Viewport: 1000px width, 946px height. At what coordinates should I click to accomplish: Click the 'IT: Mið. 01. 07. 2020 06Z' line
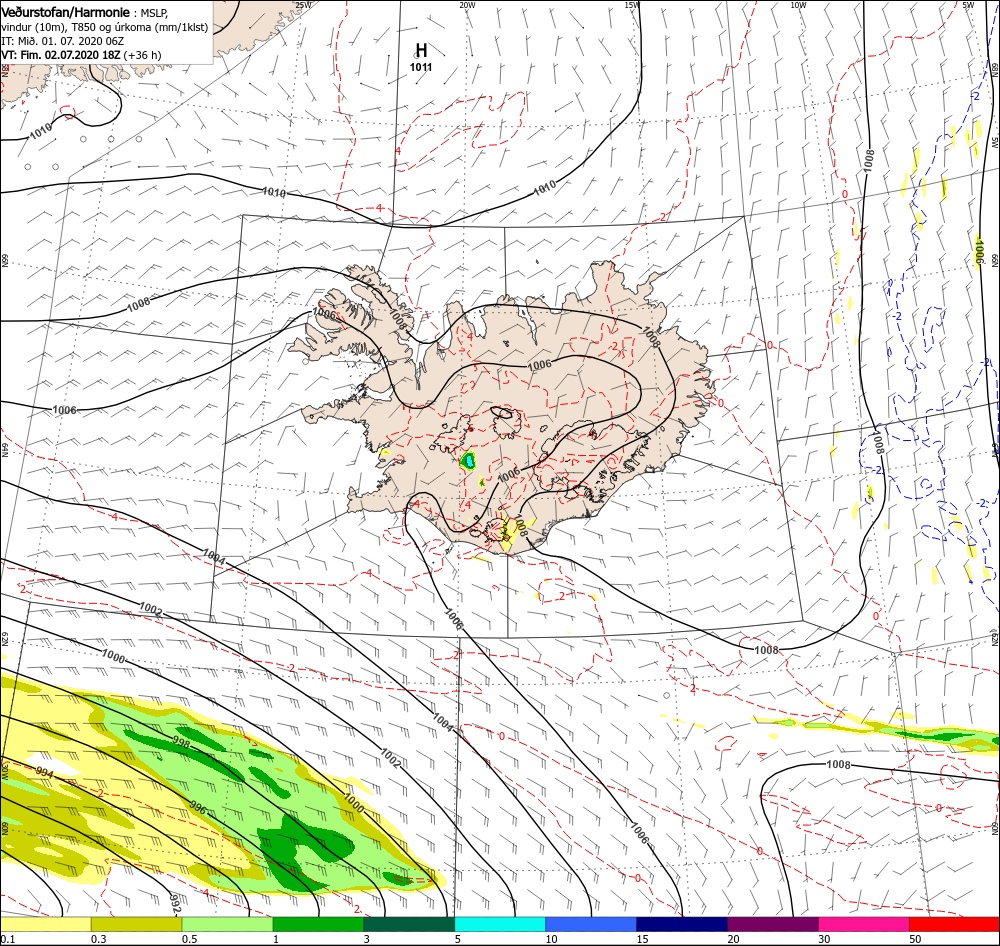click(x=62, y=41)
